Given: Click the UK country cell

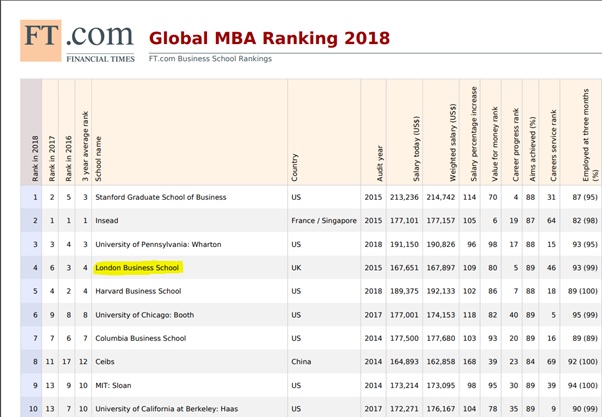Looking at the screenshot, I should click(296, 268).
